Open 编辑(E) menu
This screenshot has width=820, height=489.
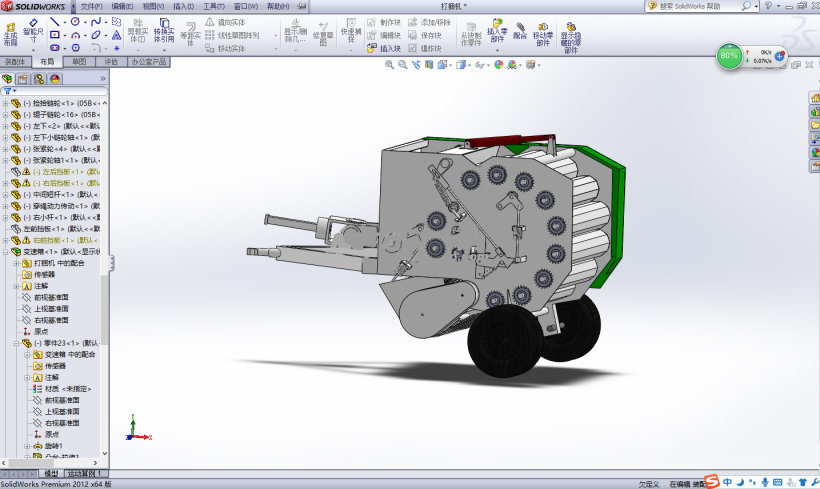[x=122, y=6]
